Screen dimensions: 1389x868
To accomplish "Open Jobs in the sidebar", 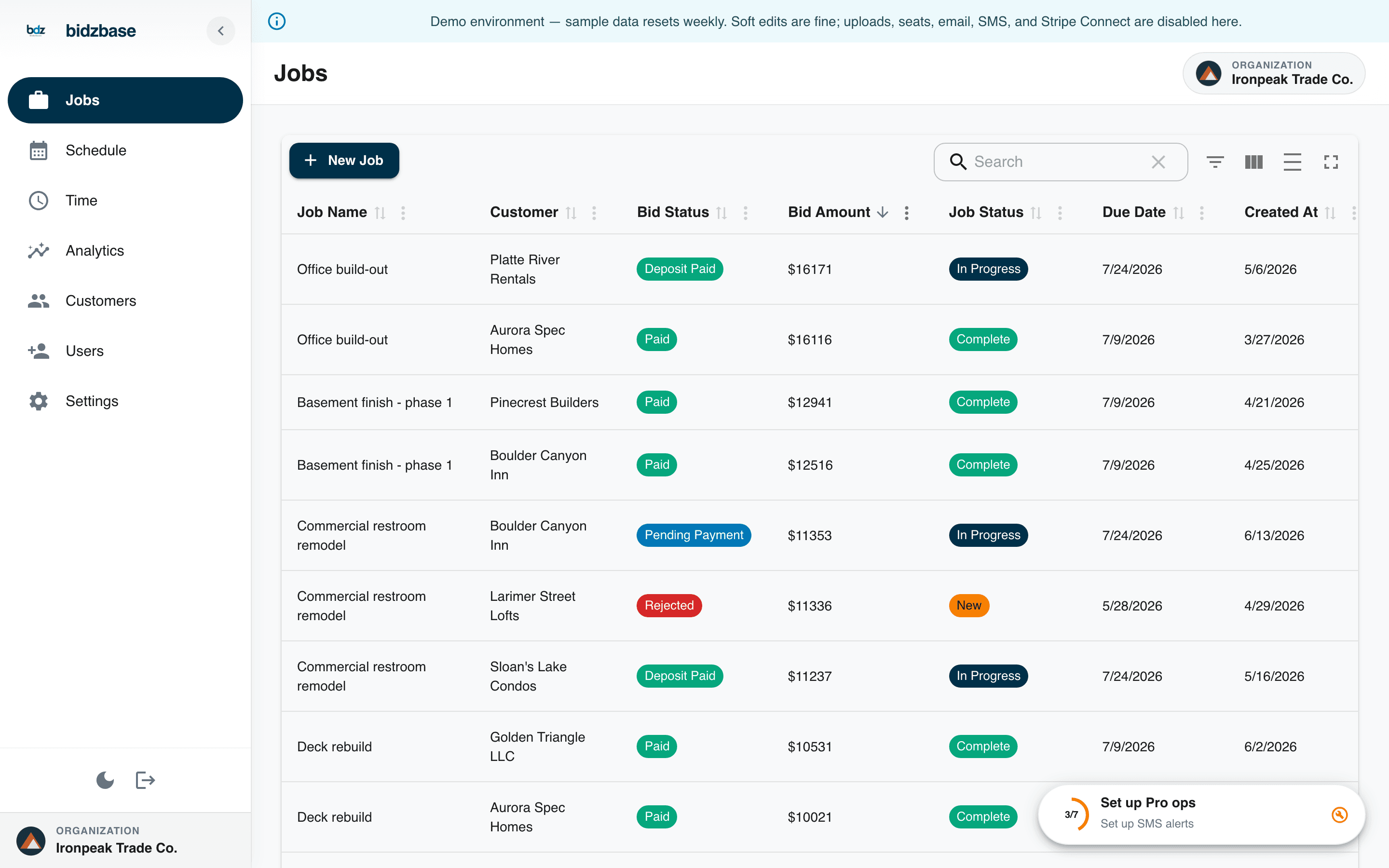I will [125, 100].
